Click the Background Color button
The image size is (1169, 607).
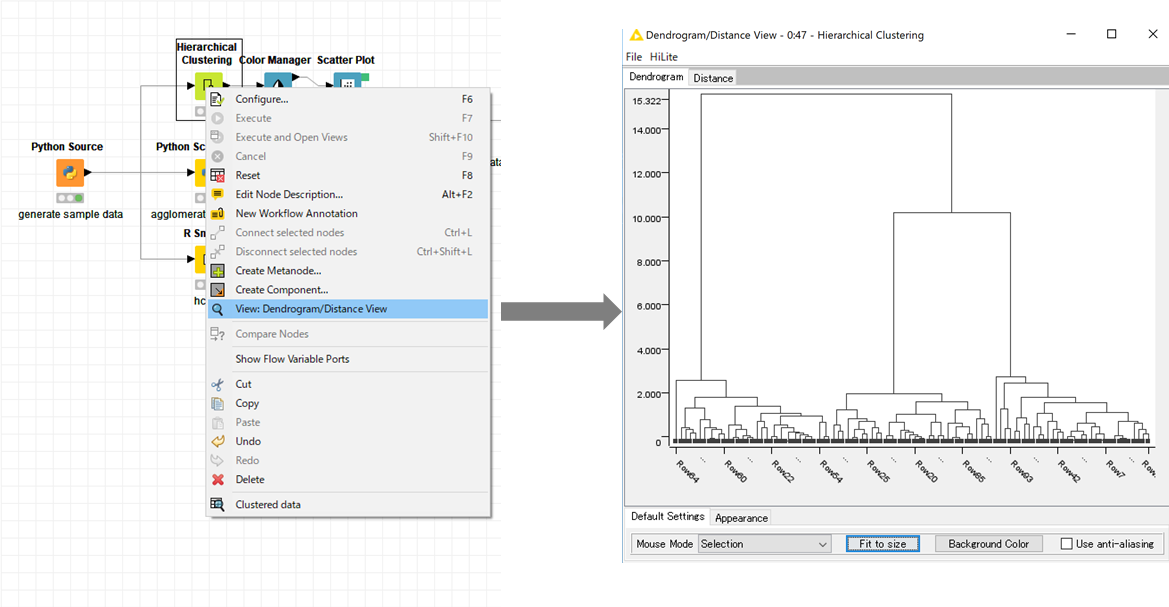tap(989, 544)
